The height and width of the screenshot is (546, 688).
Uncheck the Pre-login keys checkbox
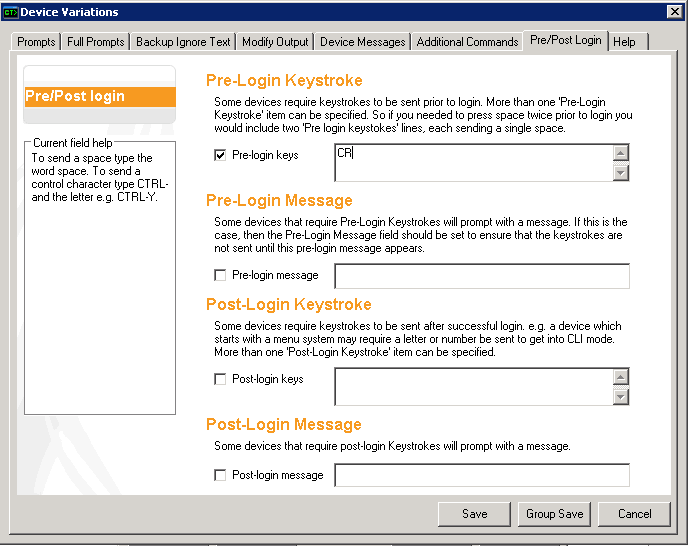[220, 155]
